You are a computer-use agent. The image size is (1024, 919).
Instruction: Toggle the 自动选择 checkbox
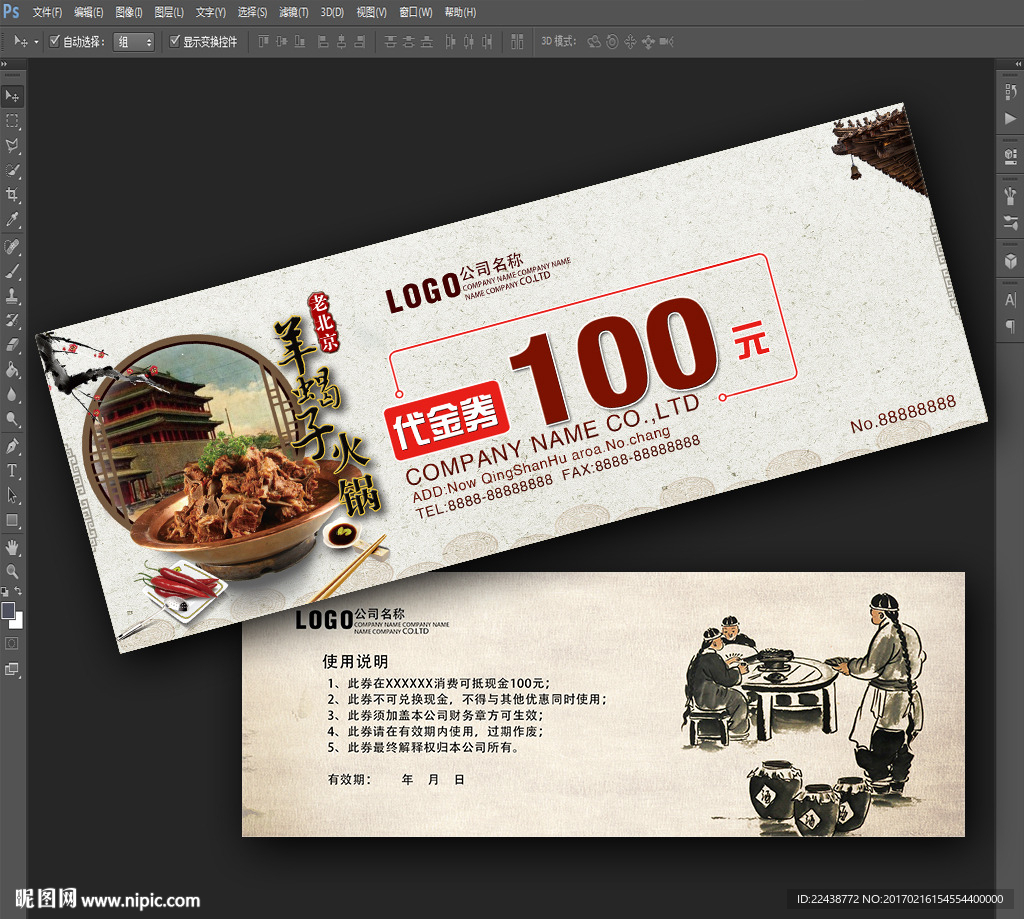pyautogui.click(x=55, y=41)
